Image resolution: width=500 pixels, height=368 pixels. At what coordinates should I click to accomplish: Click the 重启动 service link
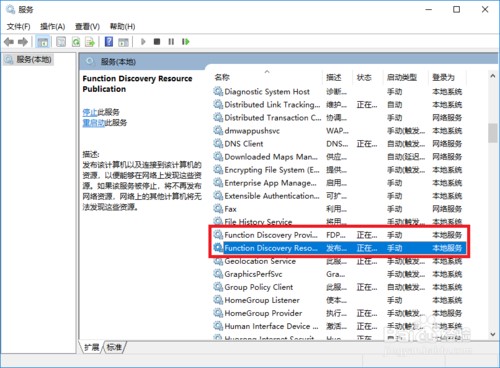pos(94,123)
